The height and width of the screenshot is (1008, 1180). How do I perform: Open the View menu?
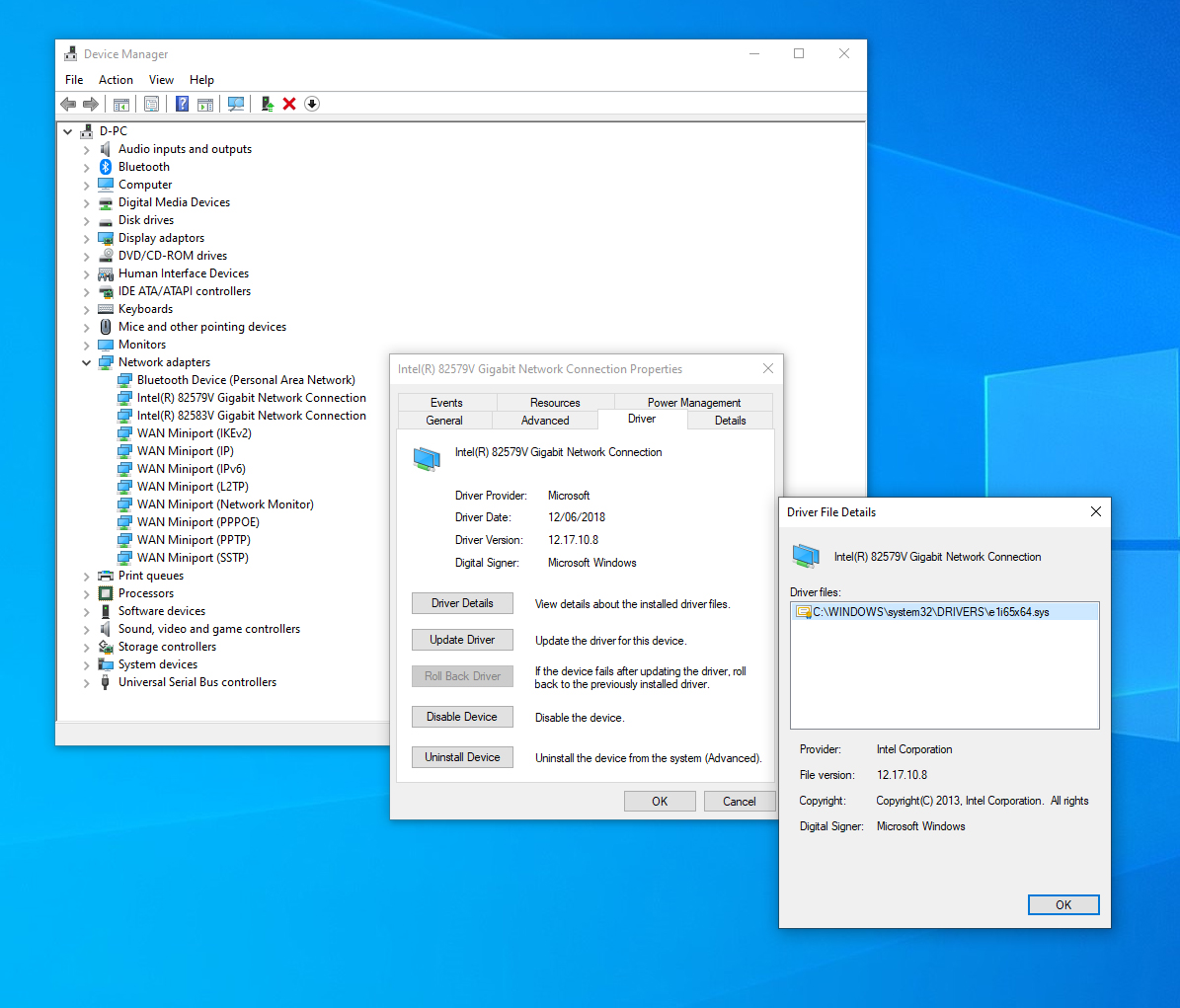(161, 80)
